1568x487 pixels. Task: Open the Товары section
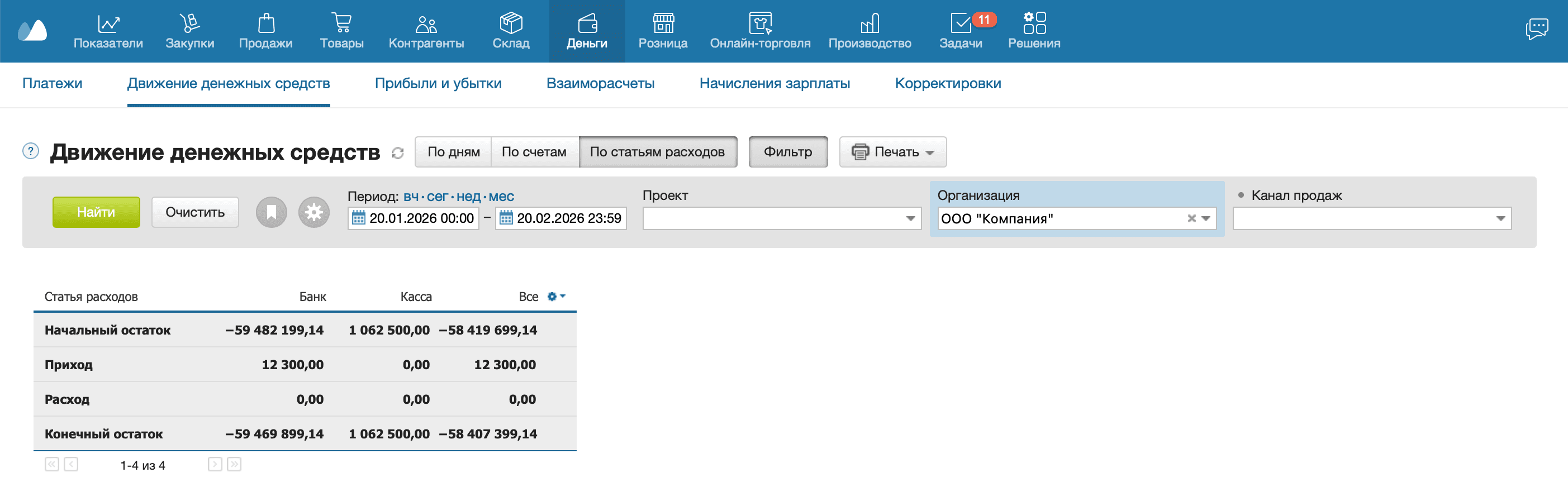(x=342, y=31)
